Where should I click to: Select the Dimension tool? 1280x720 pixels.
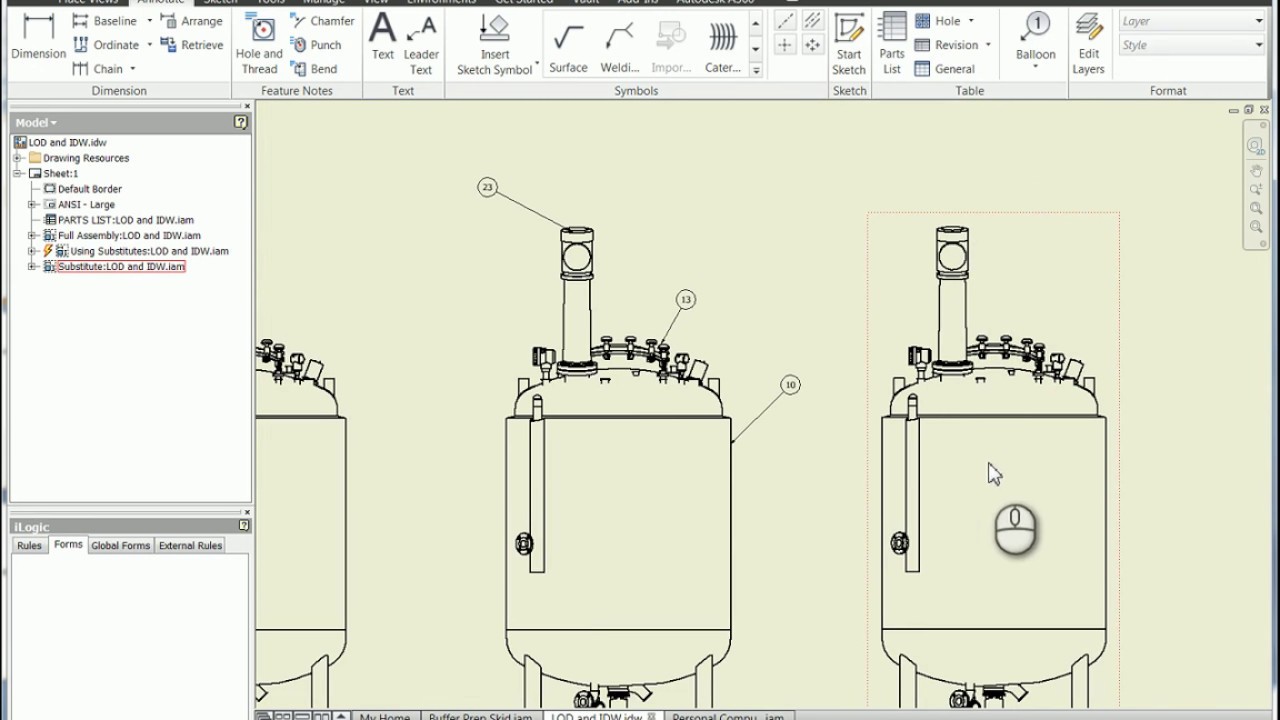point(38,38)
